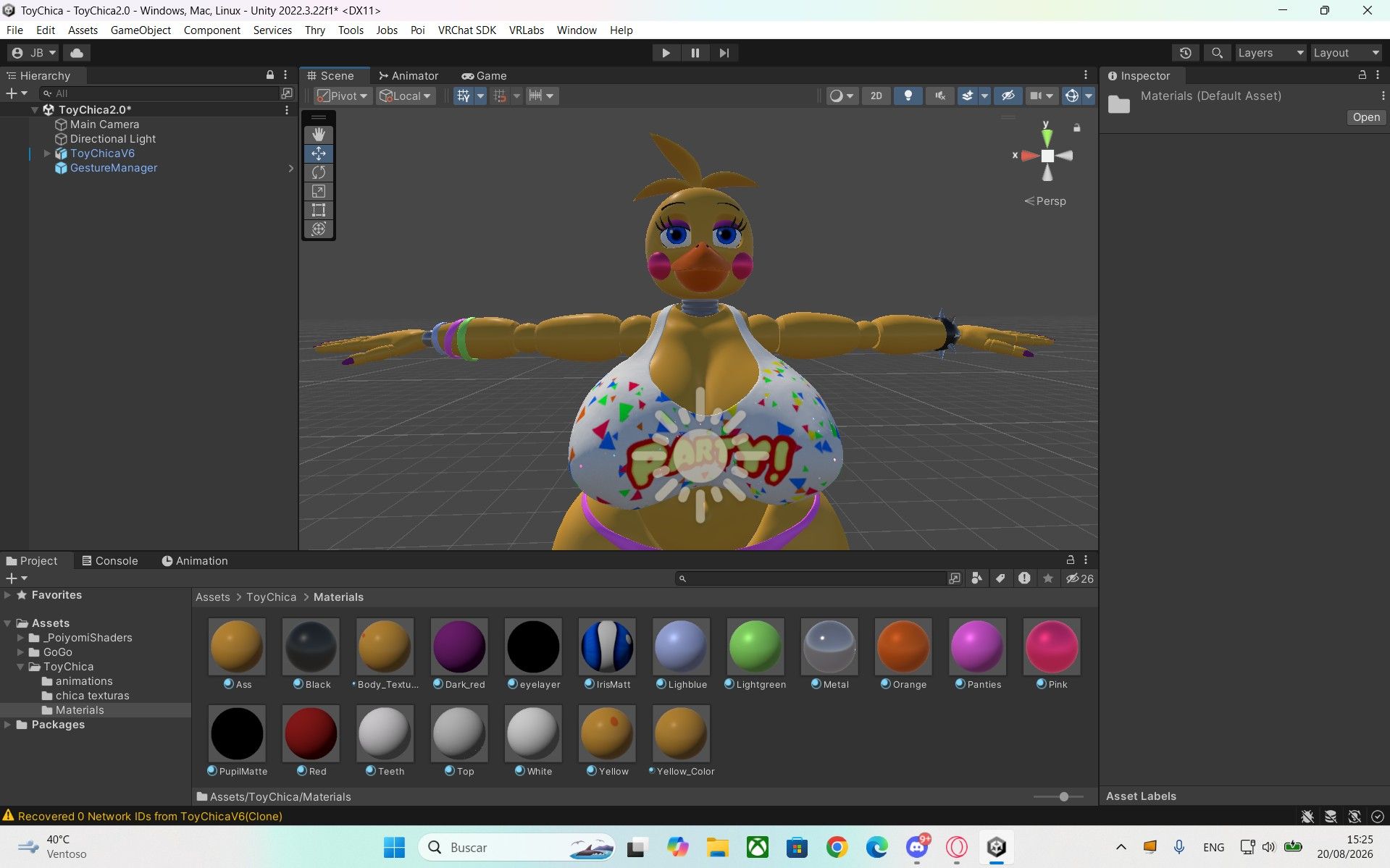Open the Search by Label filter icon

[1000, 578]
